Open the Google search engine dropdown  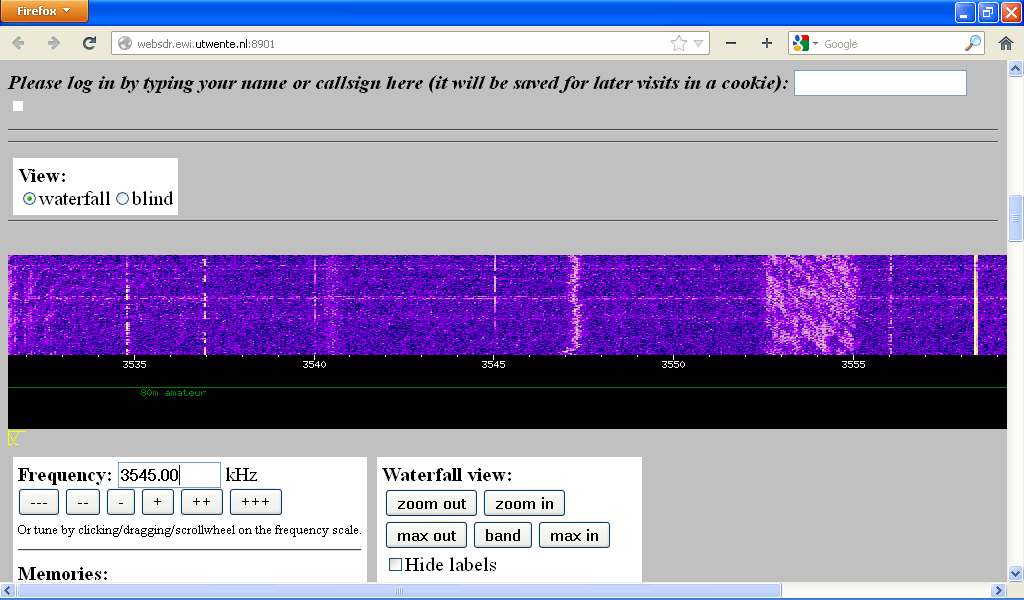pos(805,44)
